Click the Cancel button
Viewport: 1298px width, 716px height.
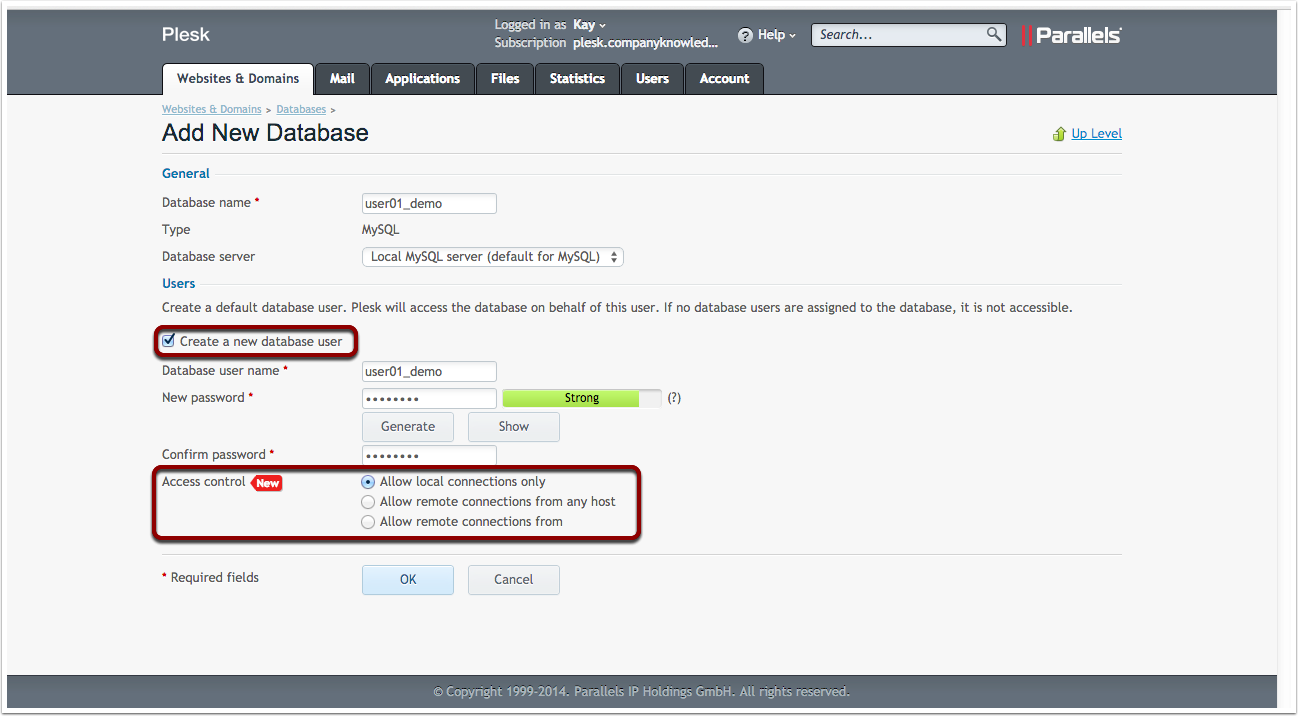tap(514, 580)
